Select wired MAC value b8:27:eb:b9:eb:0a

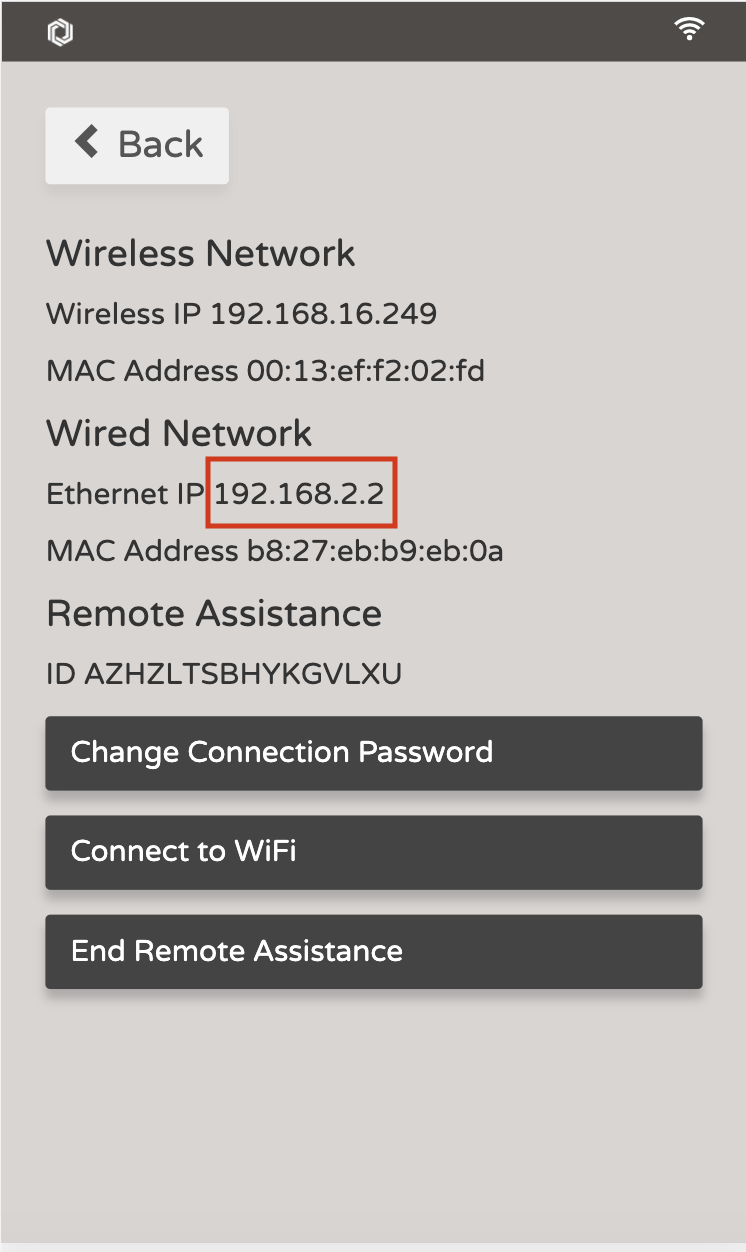pos(375,551)
